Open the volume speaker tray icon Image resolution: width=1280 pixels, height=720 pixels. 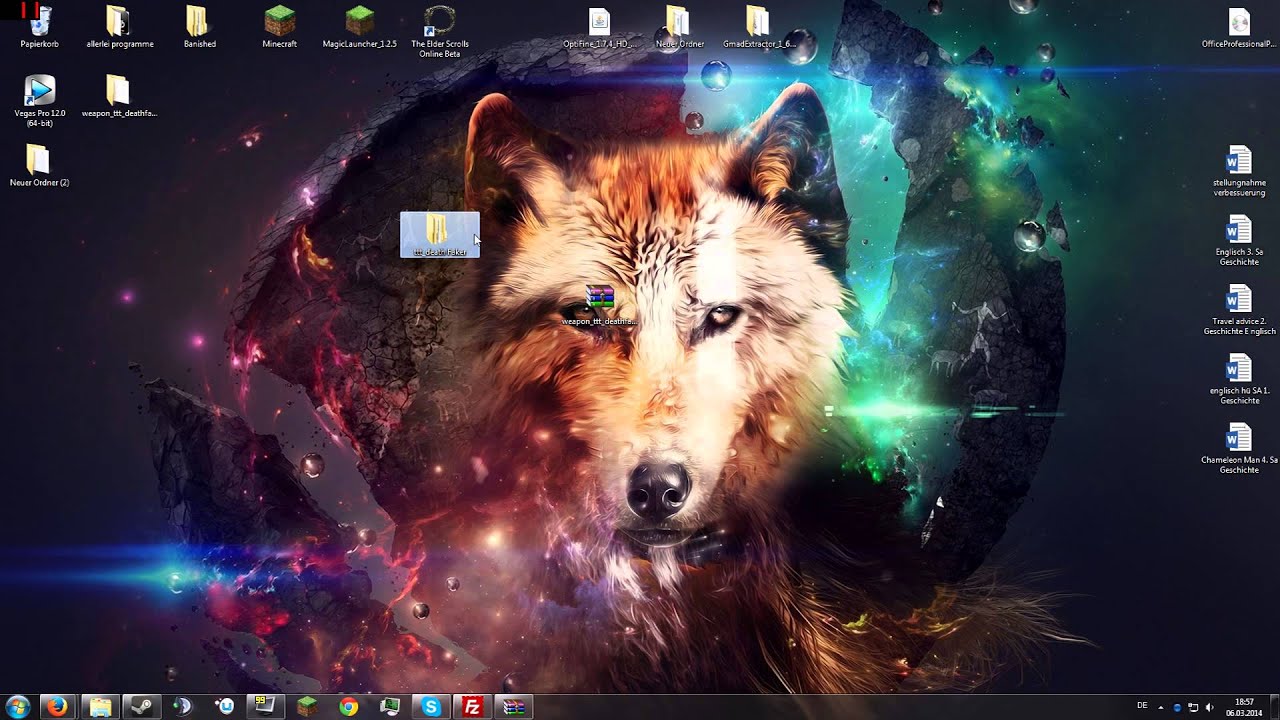point(1209,707)
